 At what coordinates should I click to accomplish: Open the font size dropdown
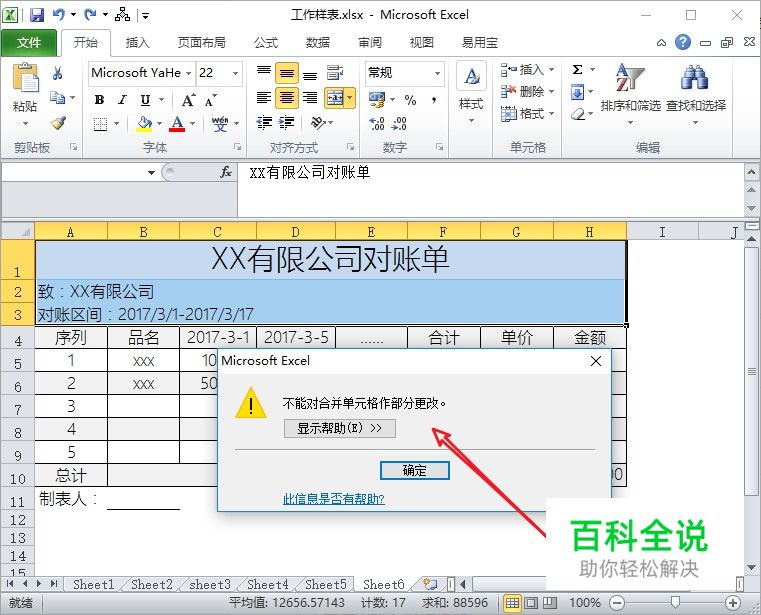pyautogui.click(x=235, y=73)
